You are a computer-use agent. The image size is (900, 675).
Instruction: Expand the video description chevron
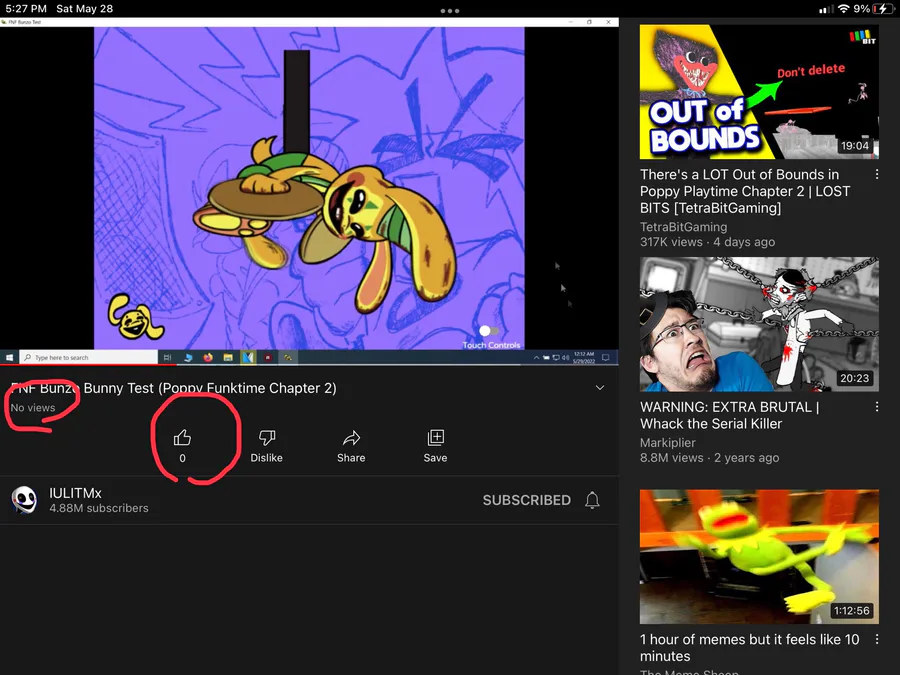click(600, 387)
